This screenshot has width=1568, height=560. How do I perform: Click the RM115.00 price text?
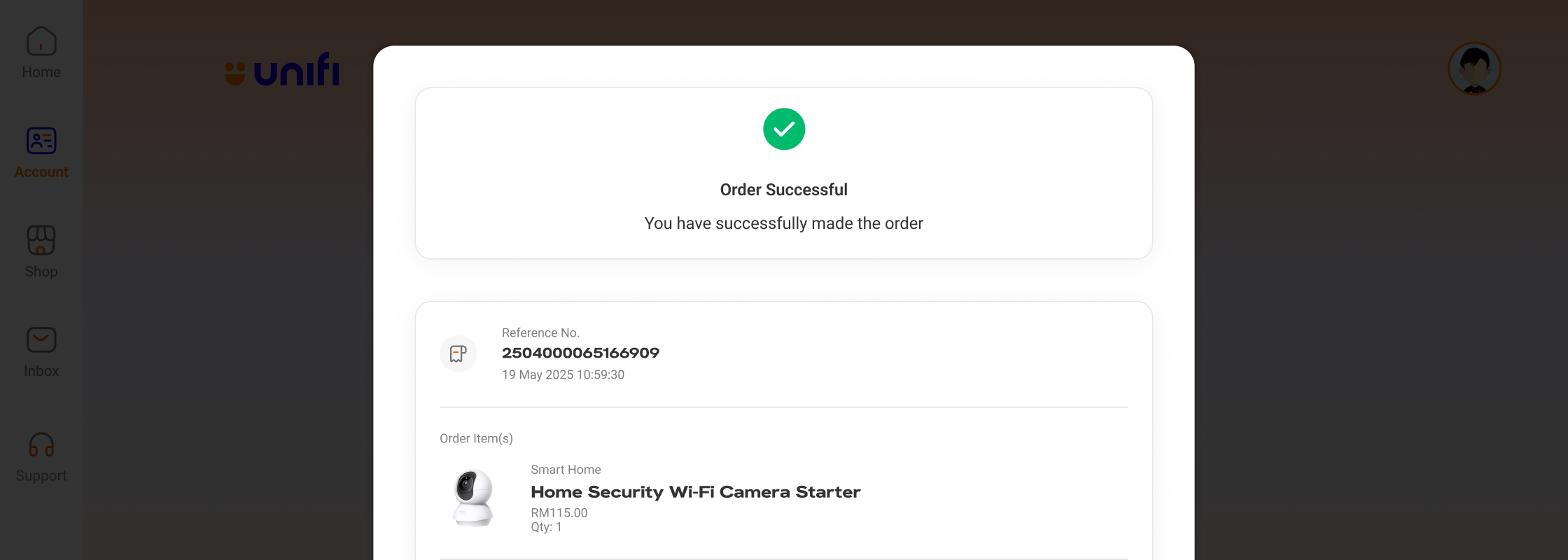pos(559,512)
